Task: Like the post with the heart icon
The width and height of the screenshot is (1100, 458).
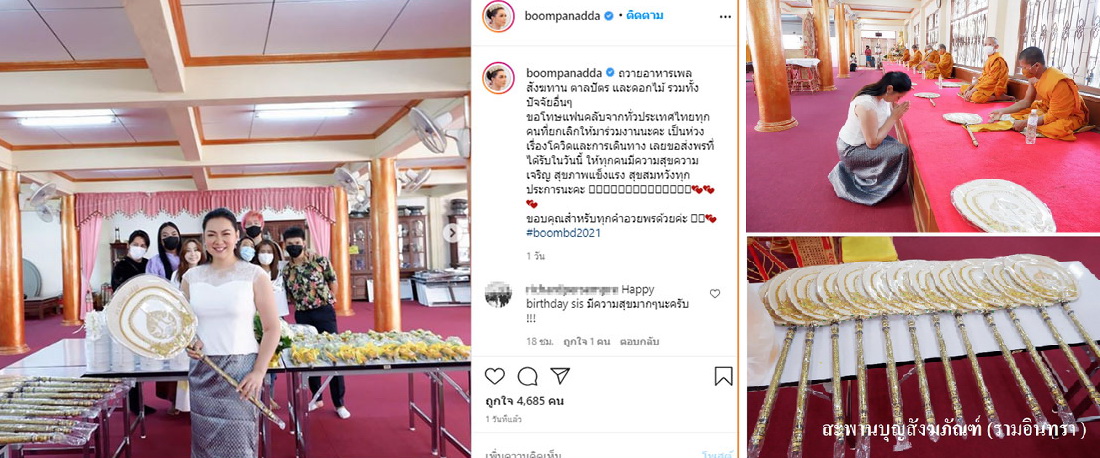Action: tap(495, 376)
